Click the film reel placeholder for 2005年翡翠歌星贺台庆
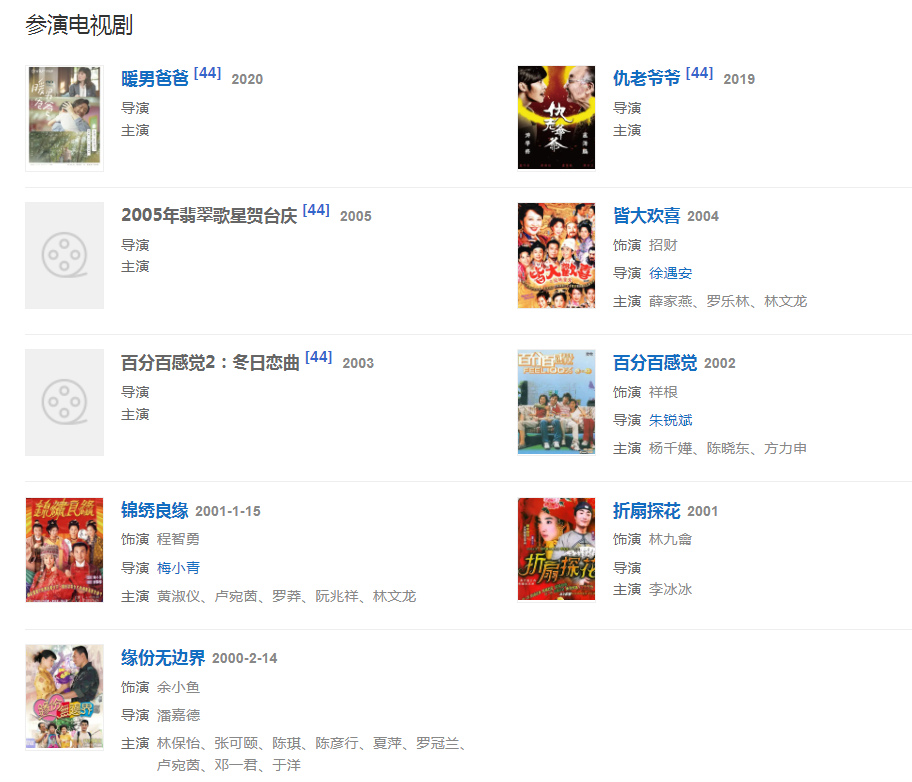 [65, 255]
